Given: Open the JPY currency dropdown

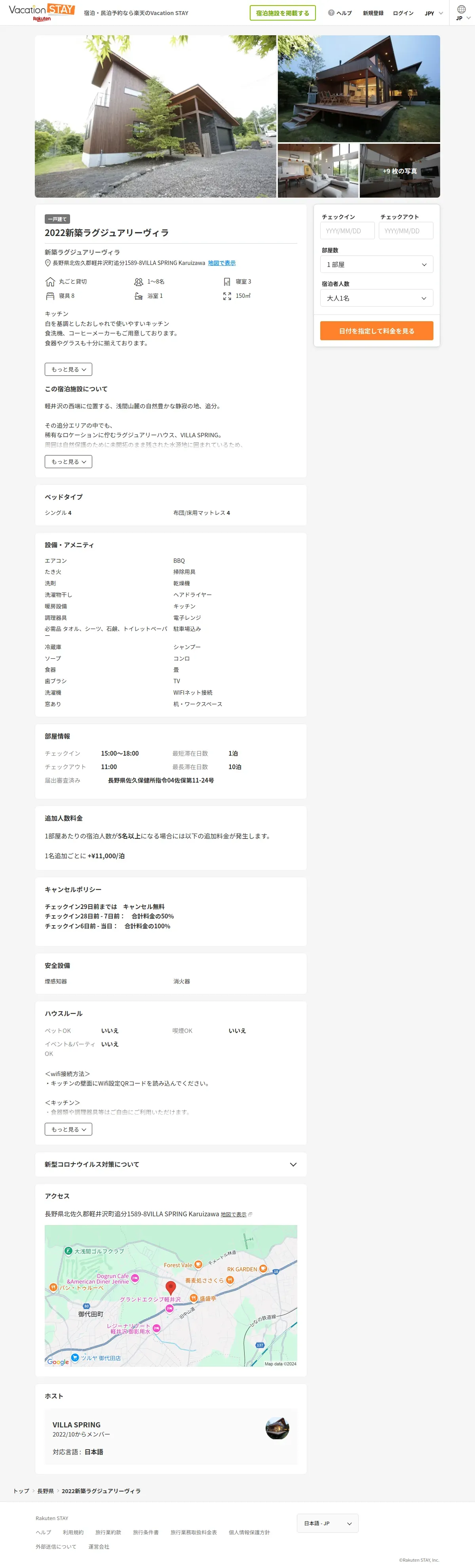Looking at the screenshot, I should [434, 13].
